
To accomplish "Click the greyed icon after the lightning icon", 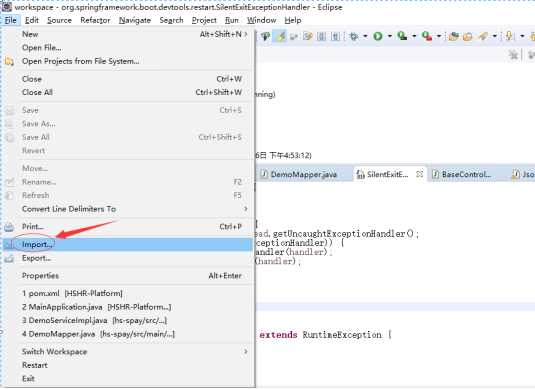I will (x=294, y=36).
